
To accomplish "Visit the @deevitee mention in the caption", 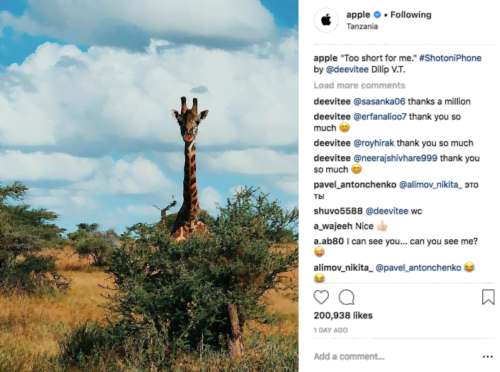I will [x=347, y=70].
